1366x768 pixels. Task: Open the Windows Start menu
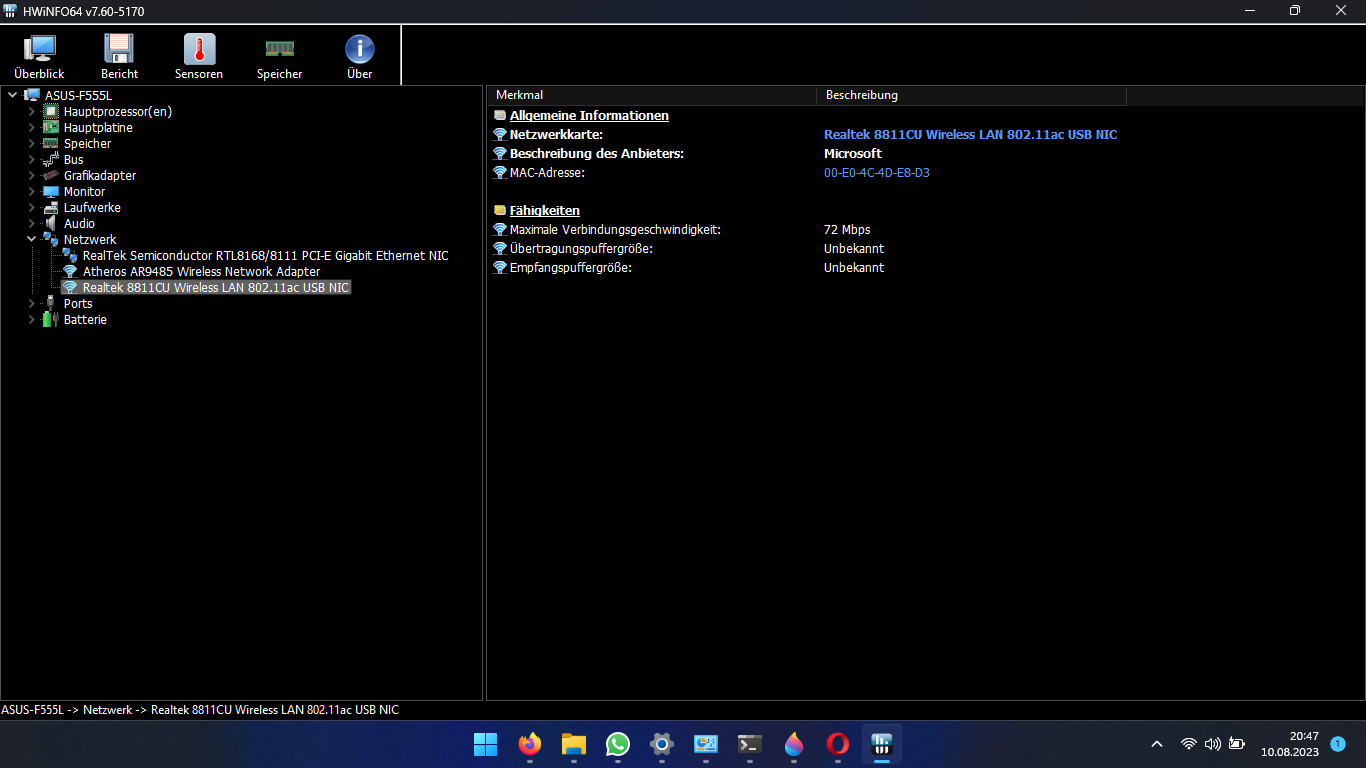click(485, 744)
